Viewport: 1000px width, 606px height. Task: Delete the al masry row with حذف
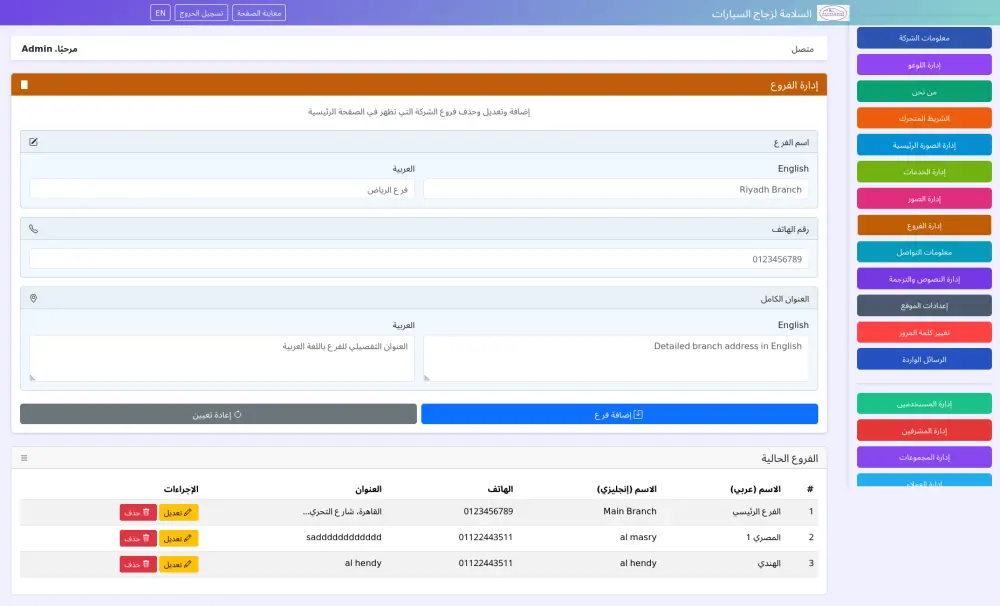138,538
